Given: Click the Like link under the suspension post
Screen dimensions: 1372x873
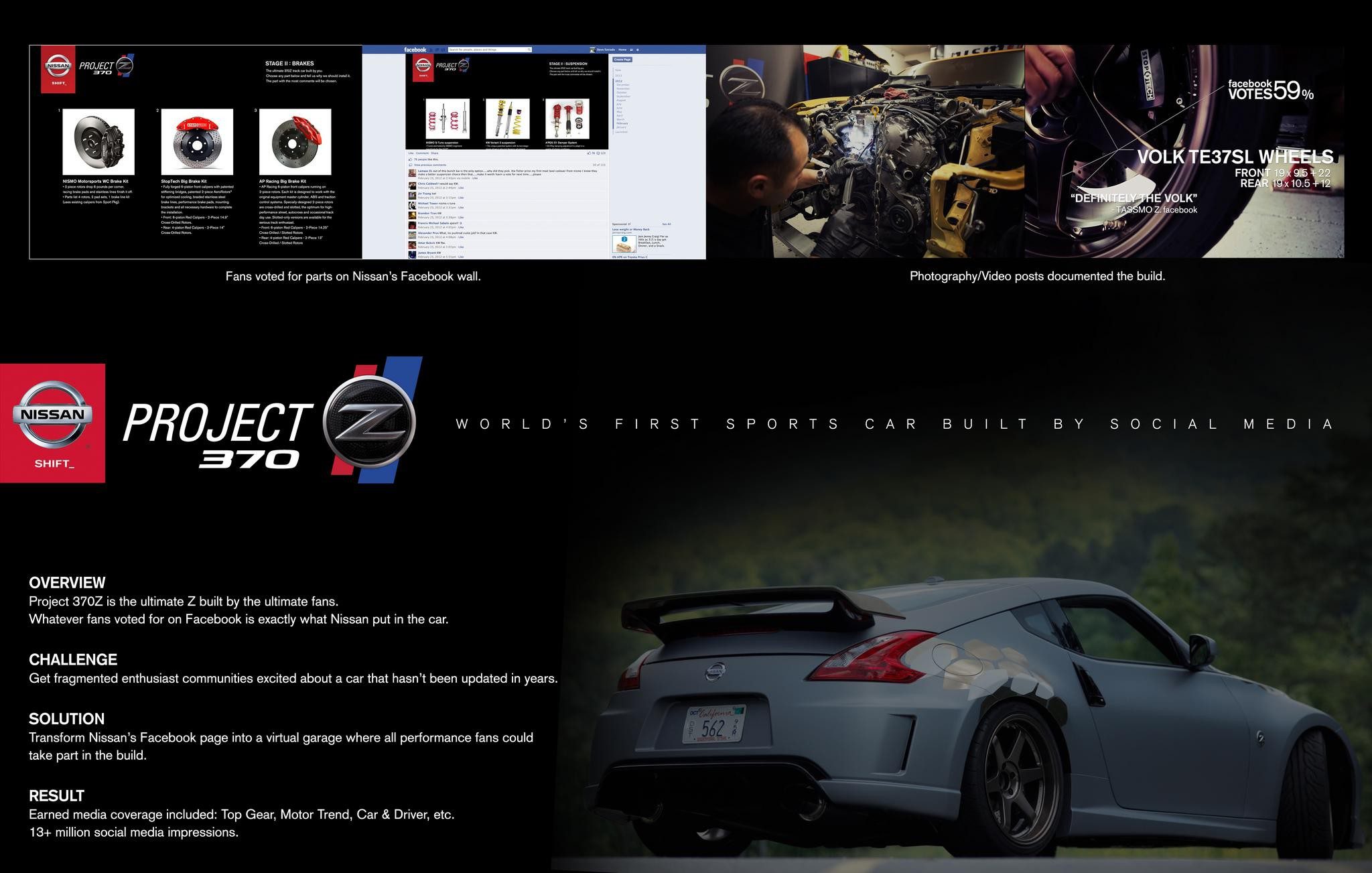Looking at the screenshot, I should click(x=411, y=153).
